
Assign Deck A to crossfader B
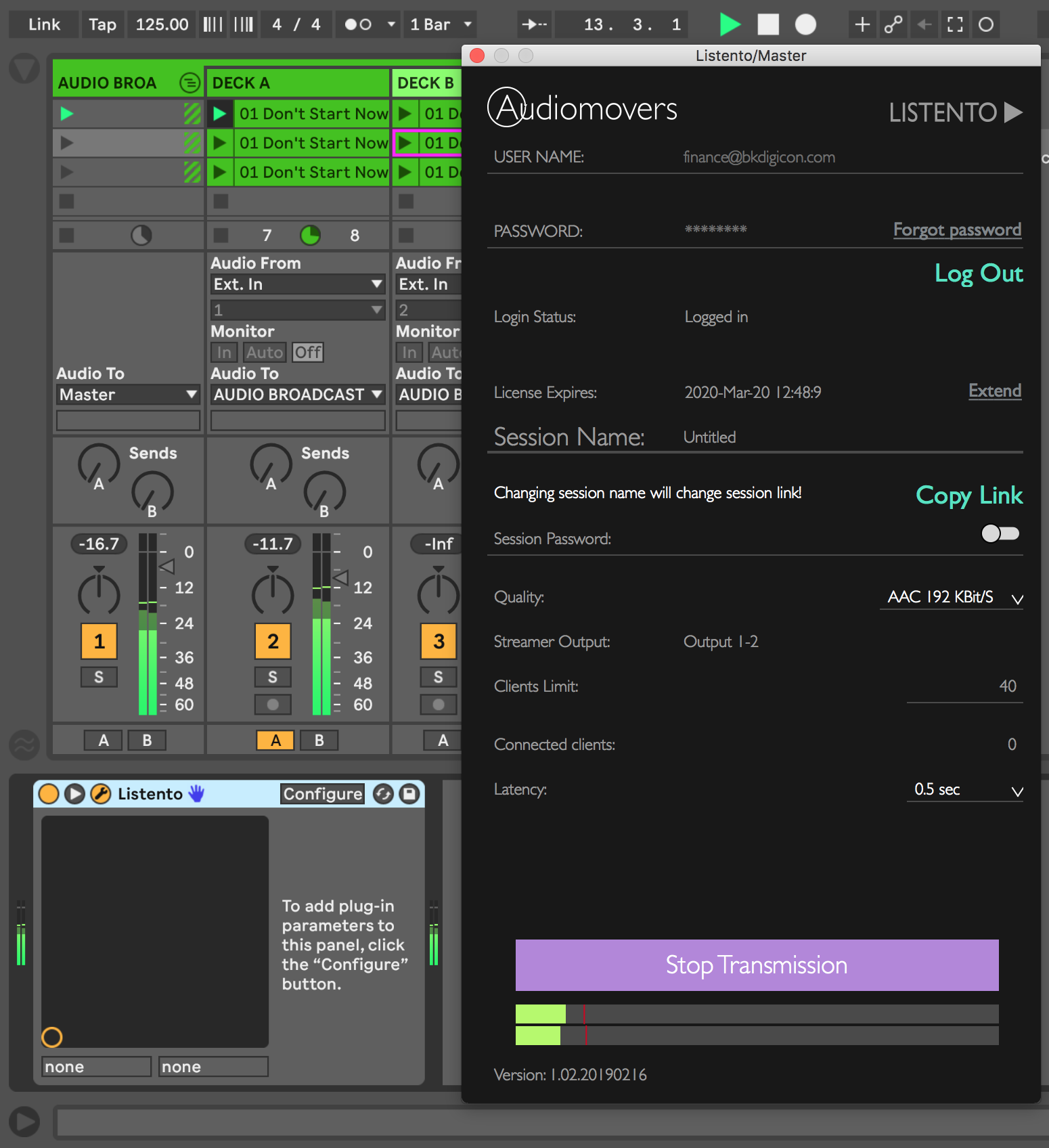tap(319, 741)
